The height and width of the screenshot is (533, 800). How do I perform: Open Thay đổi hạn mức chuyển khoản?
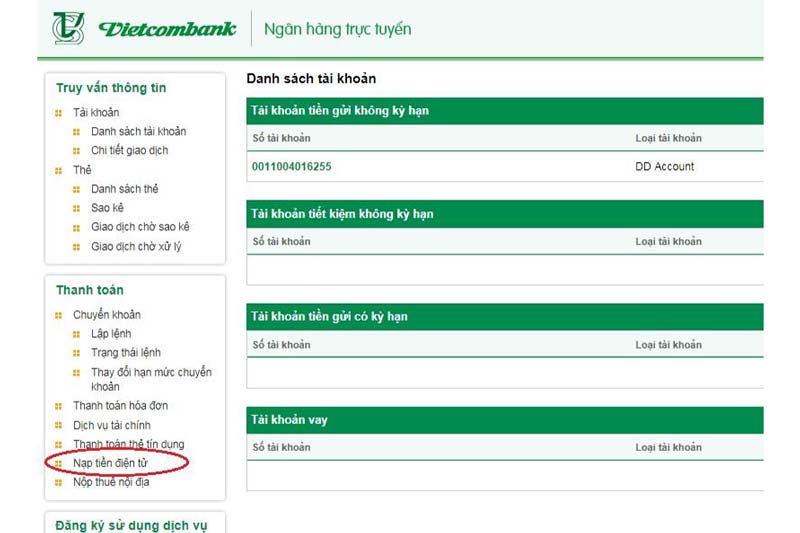click(x=151, y=379)
